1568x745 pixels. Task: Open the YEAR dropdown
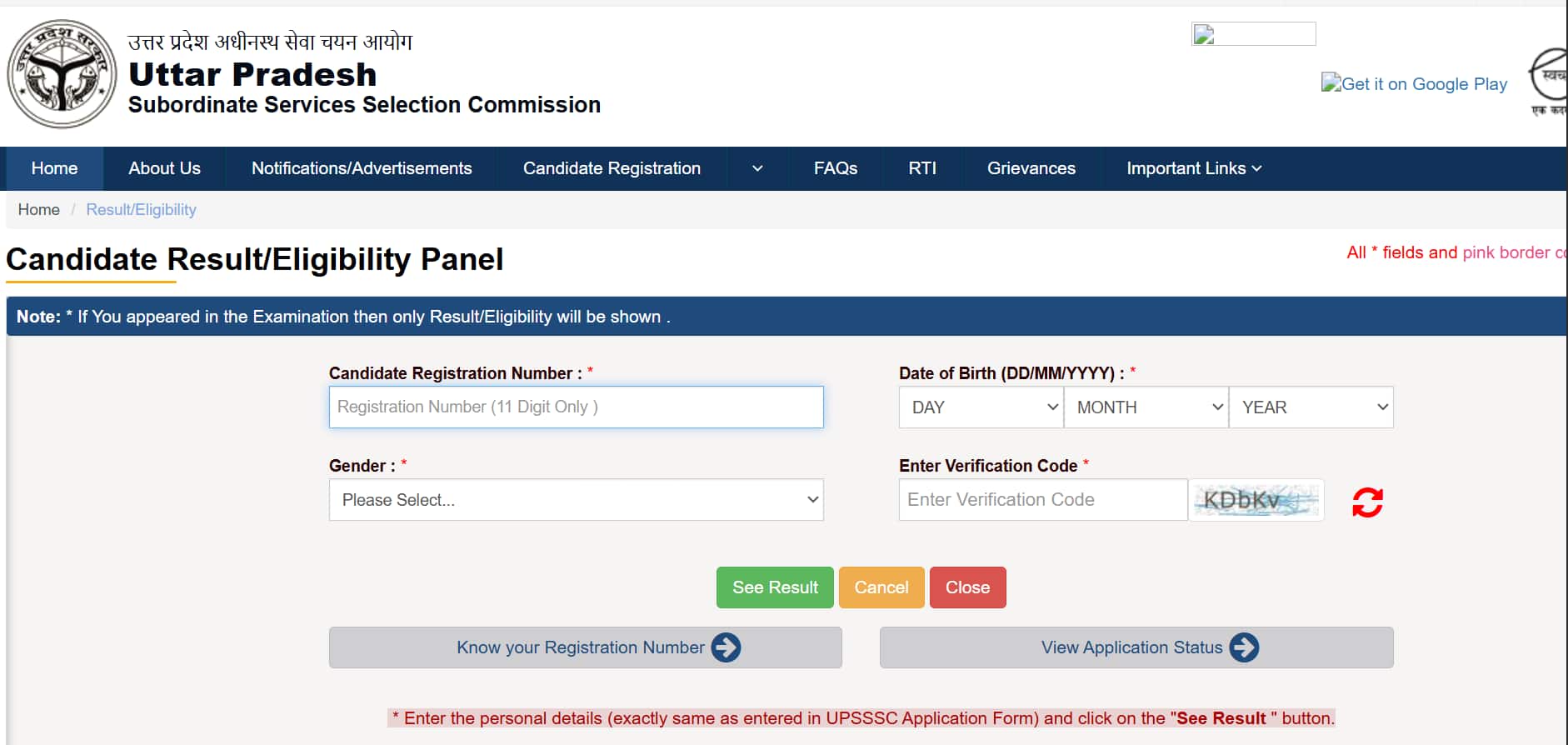[x=1311, y=407]
